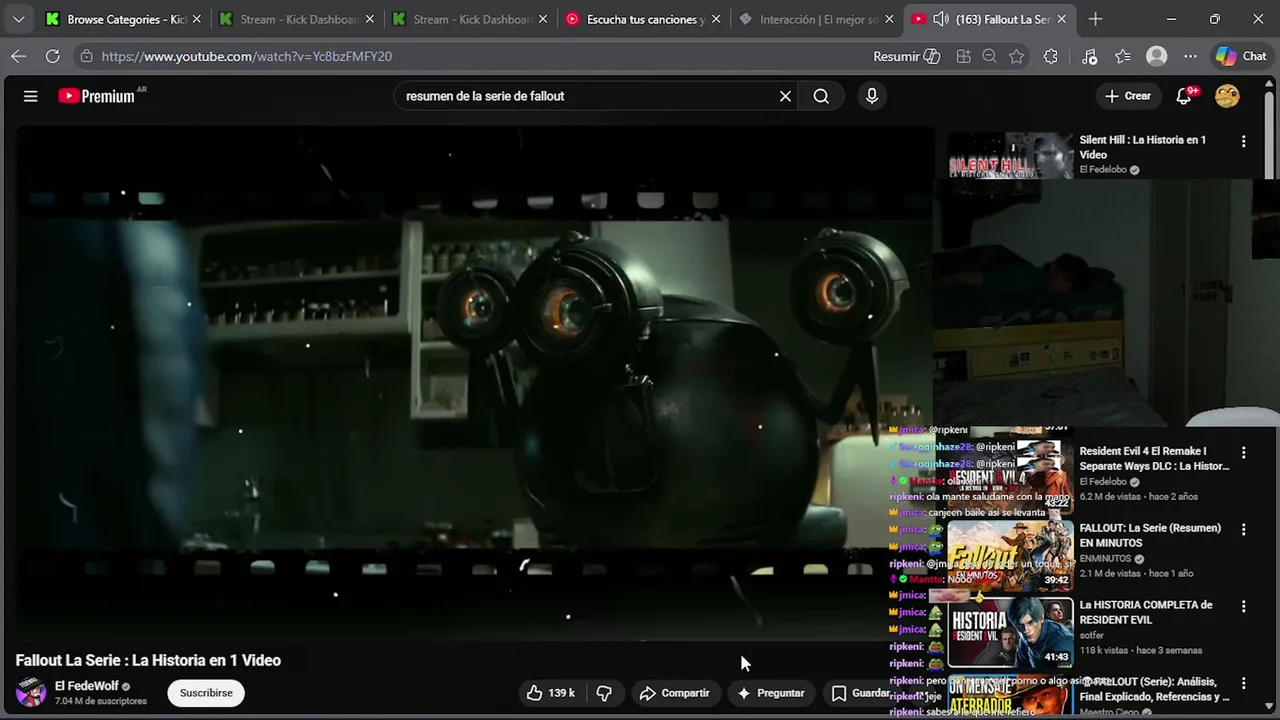This screenshot has width=1280, height=720.
Task: Go back with the browser back arrow
Action: (x=19, y=56)
